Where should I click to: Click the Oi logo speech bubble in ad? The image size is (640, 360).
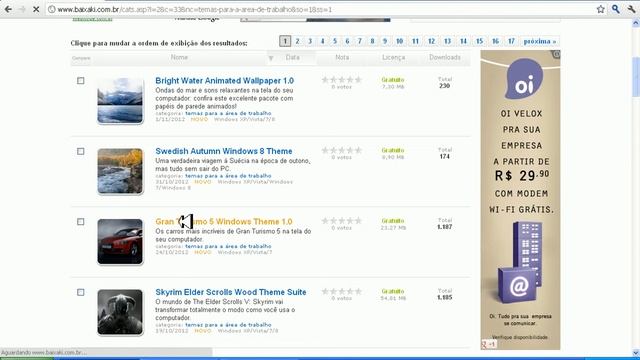point(524,79)
